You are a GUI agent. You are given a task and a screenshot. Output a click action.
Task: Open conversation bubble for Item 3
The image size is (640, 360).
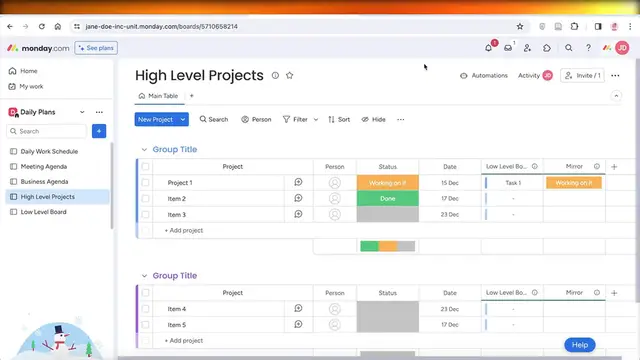pos(298,214)
